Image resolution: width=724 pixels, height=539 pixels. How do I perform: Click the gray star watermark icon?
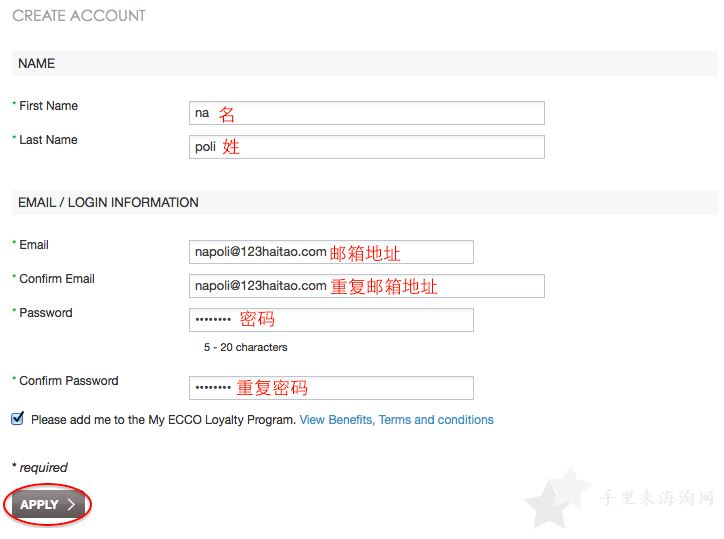pyautogui.click(x=557, y=498)
